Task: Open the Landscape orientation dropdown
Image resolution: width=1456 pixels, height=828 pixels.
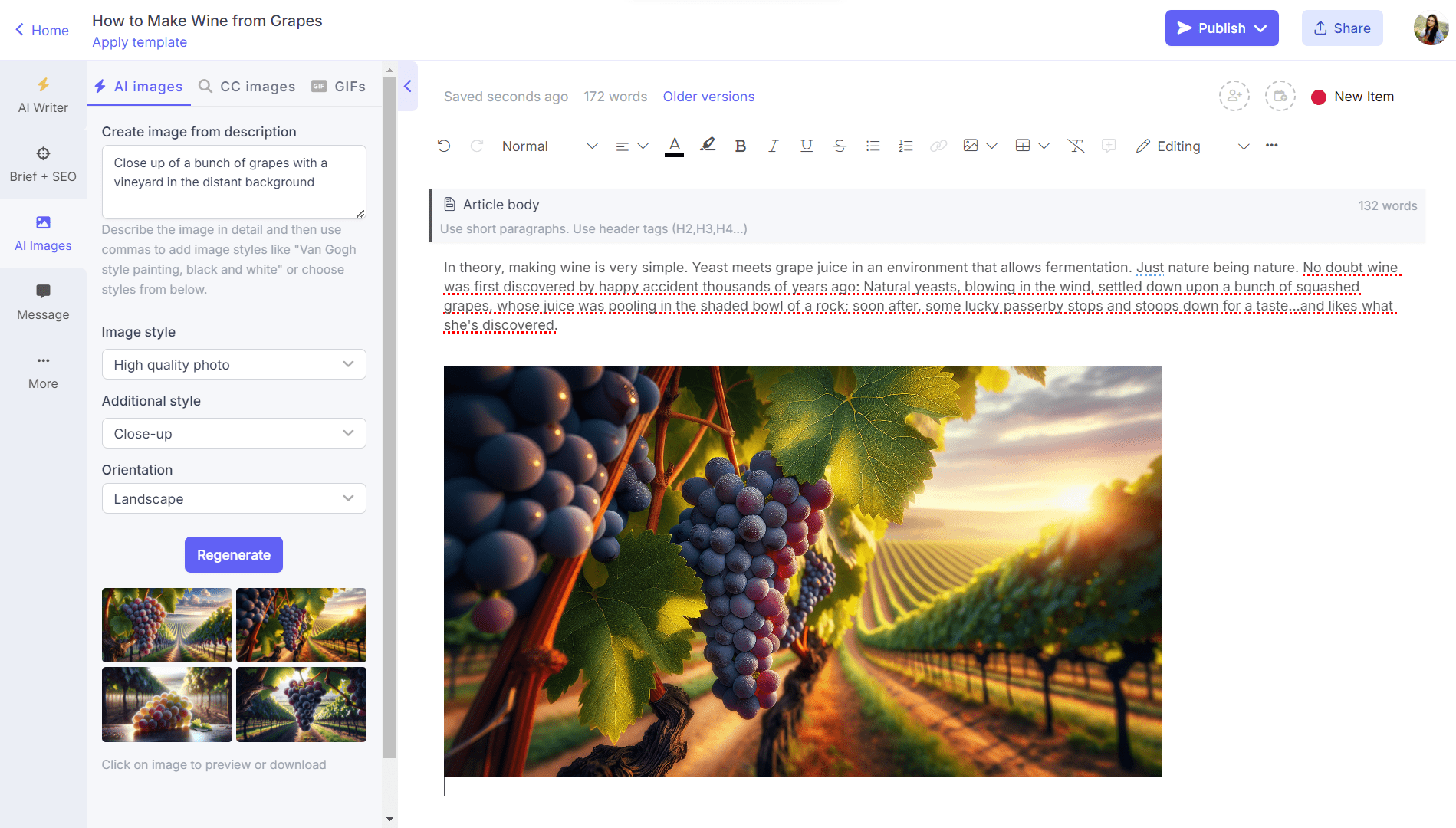Action: 234,498
